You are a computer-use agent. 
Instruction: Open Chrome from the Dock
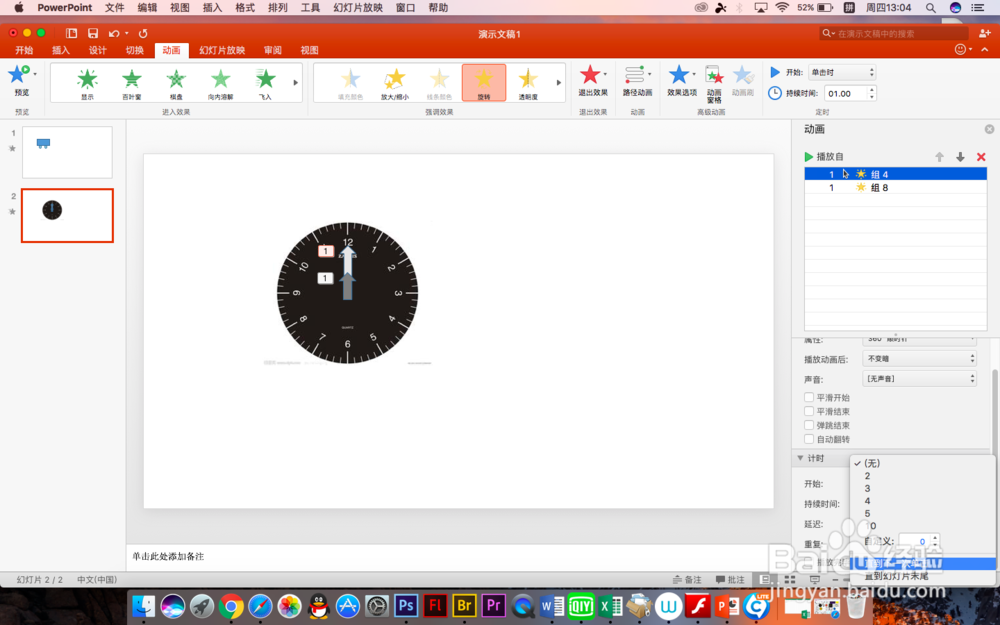point(231,606)
